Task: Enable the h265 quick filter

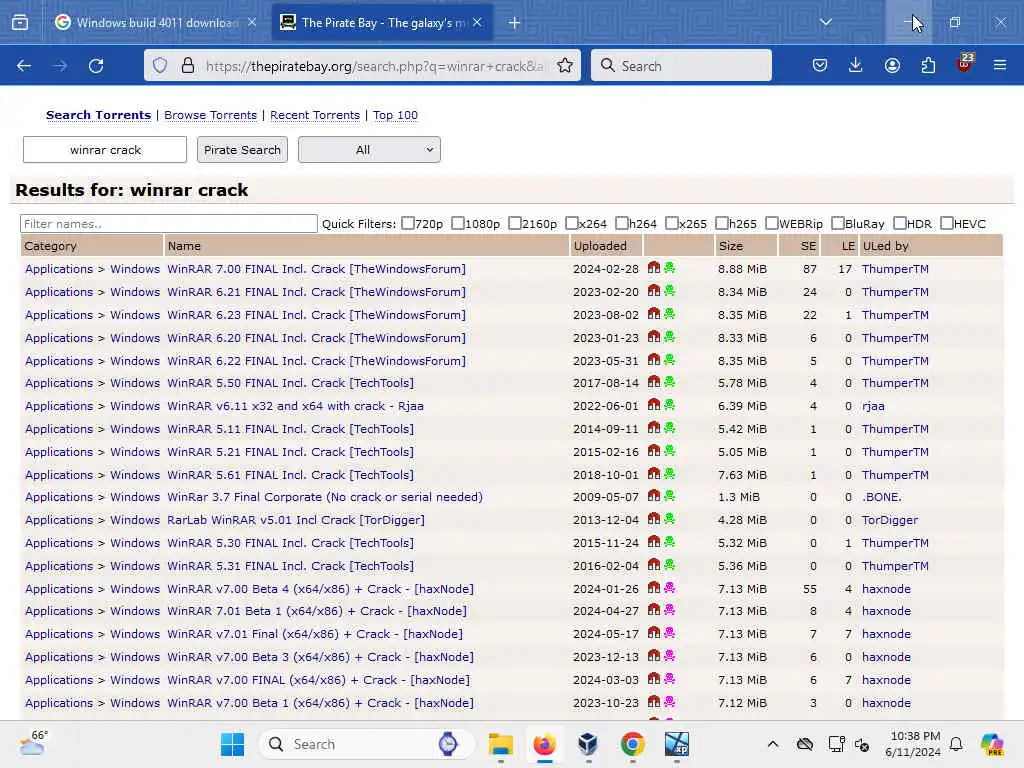Action: pyautogui.click(x=722, y=223)
